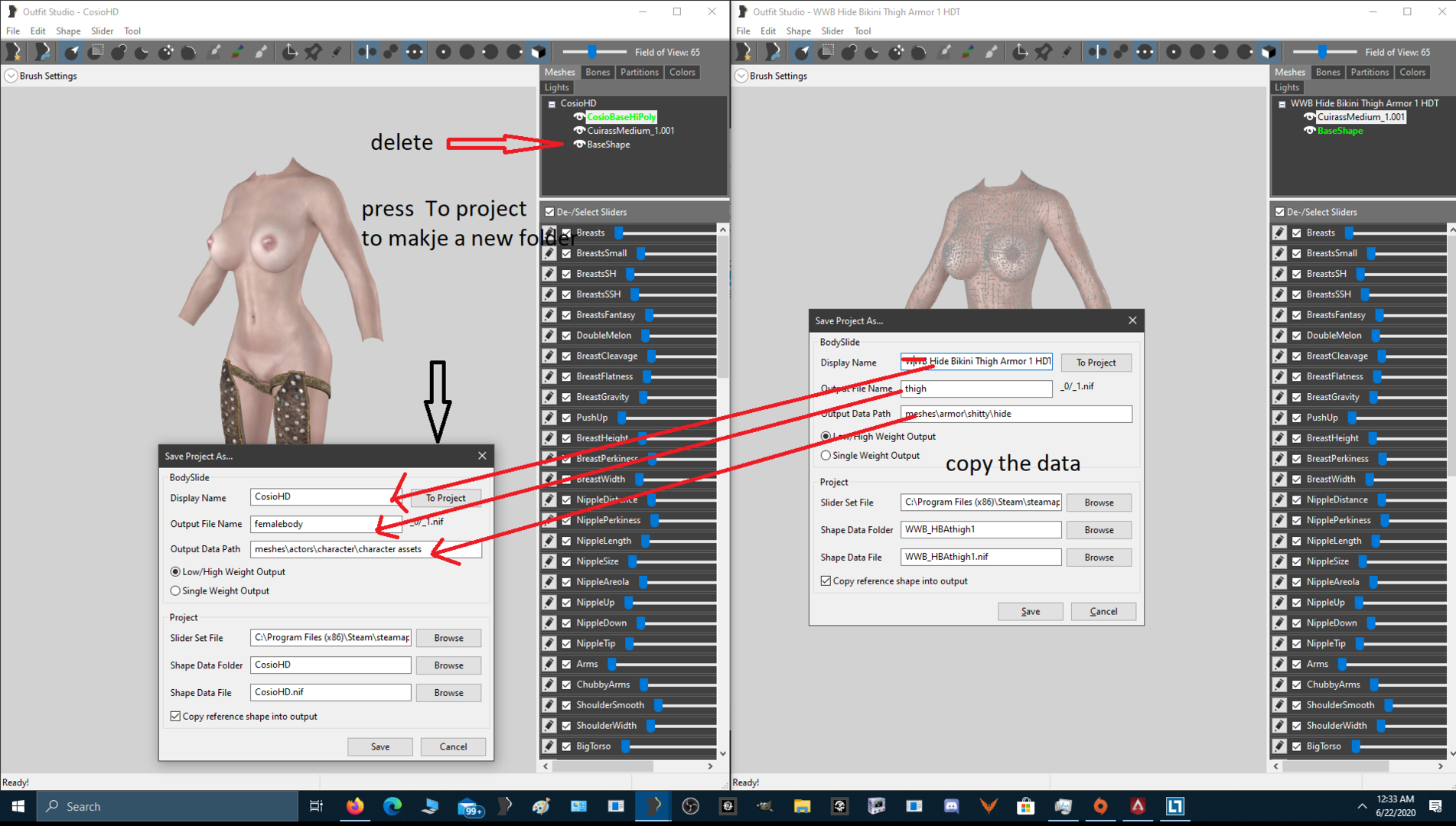Image resolution: width=1456 pixels, height=826 pixels.
Task: Click the cube view icon in WWB Hide Bikini toolbar
Action: coord(1269,52)
